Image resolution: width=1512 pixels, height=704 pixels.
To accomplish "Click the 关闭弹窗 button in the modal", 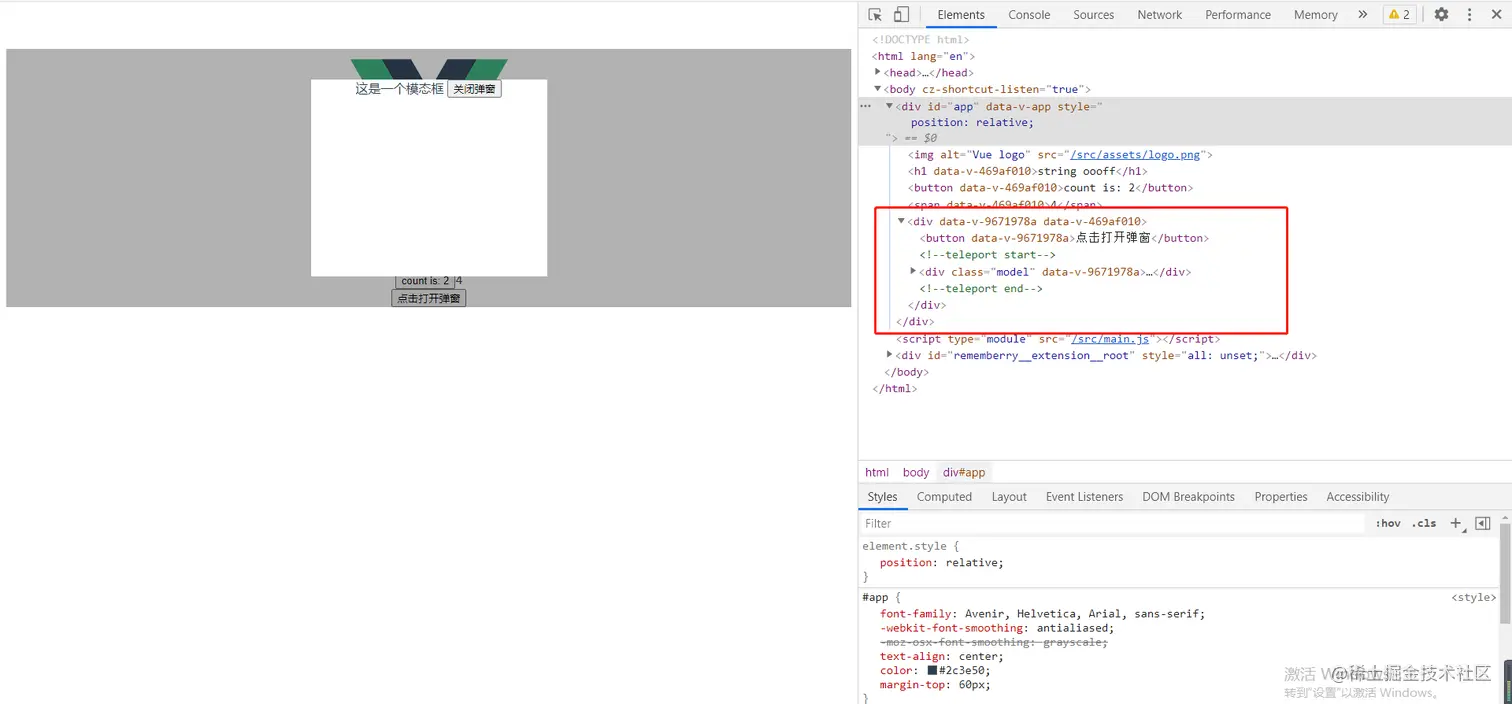I will pos(474,89).
